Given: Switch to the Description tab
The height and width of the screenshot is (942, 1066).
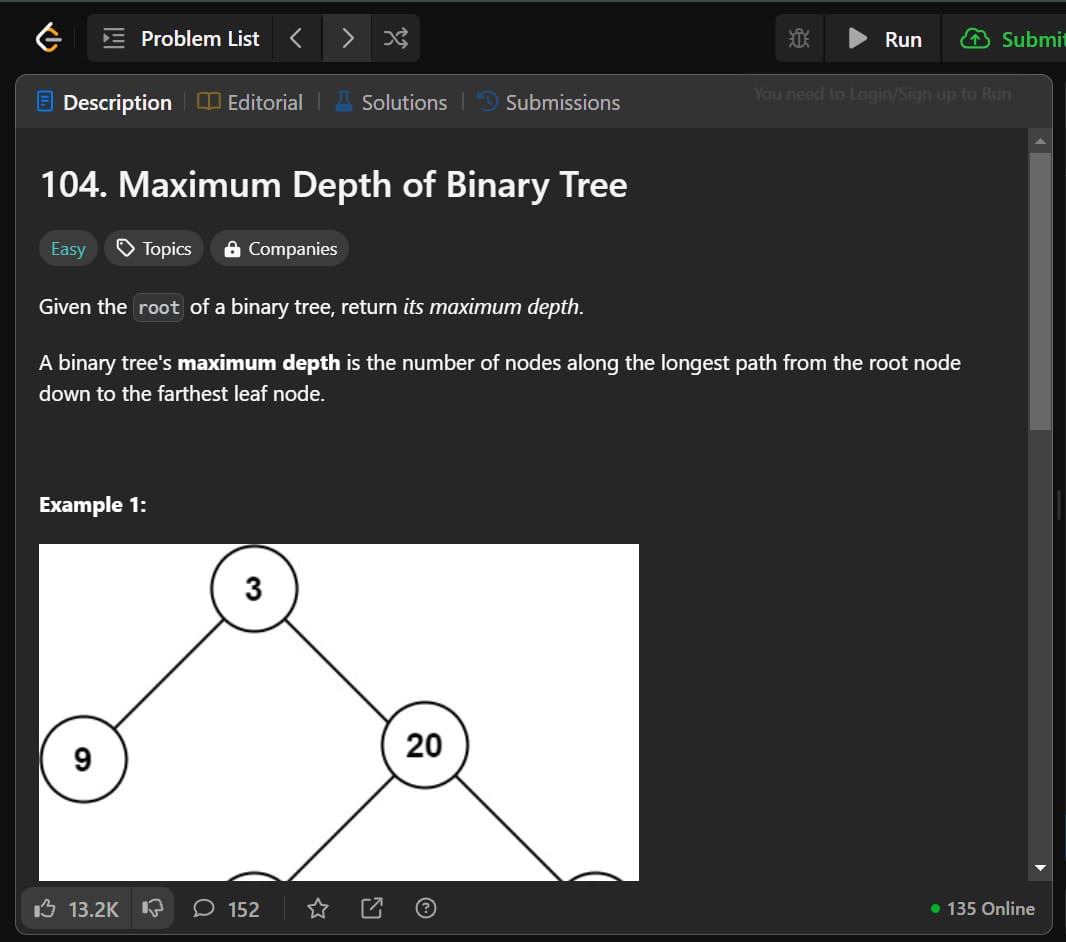Looking at the screenshot, I should (x=104, y=103).
